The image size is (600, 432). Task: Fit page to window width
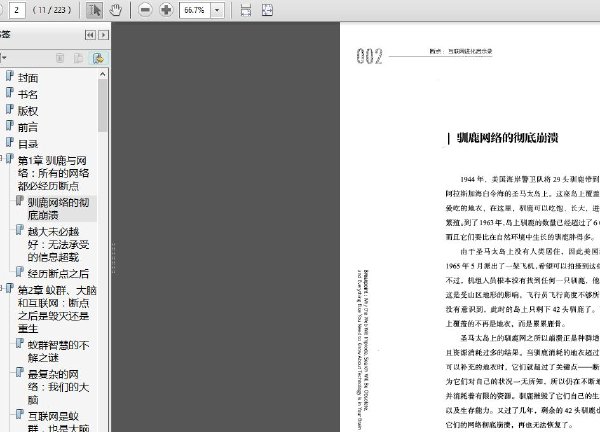(246, 10)
